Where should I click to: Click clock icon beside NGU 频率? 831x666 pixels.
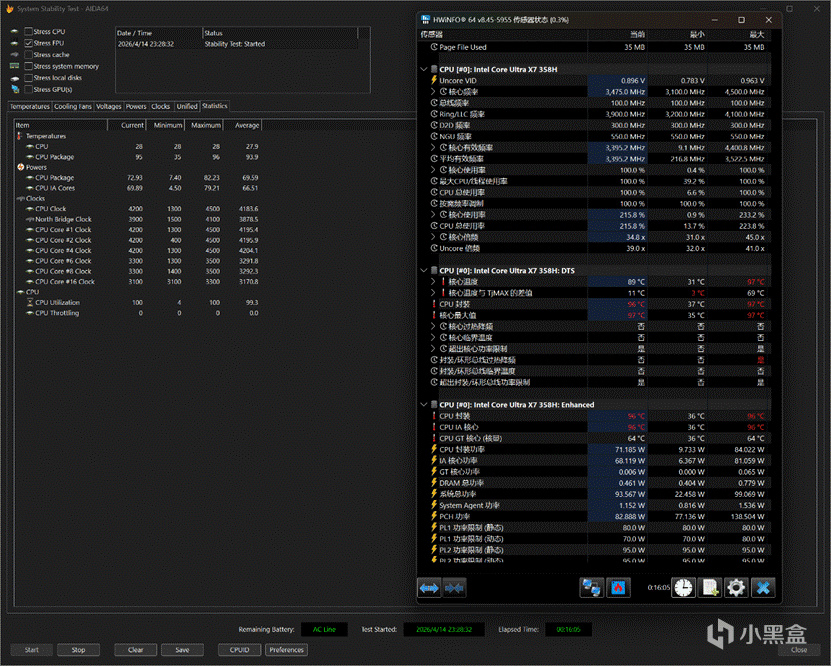click(x=434, y=136)
